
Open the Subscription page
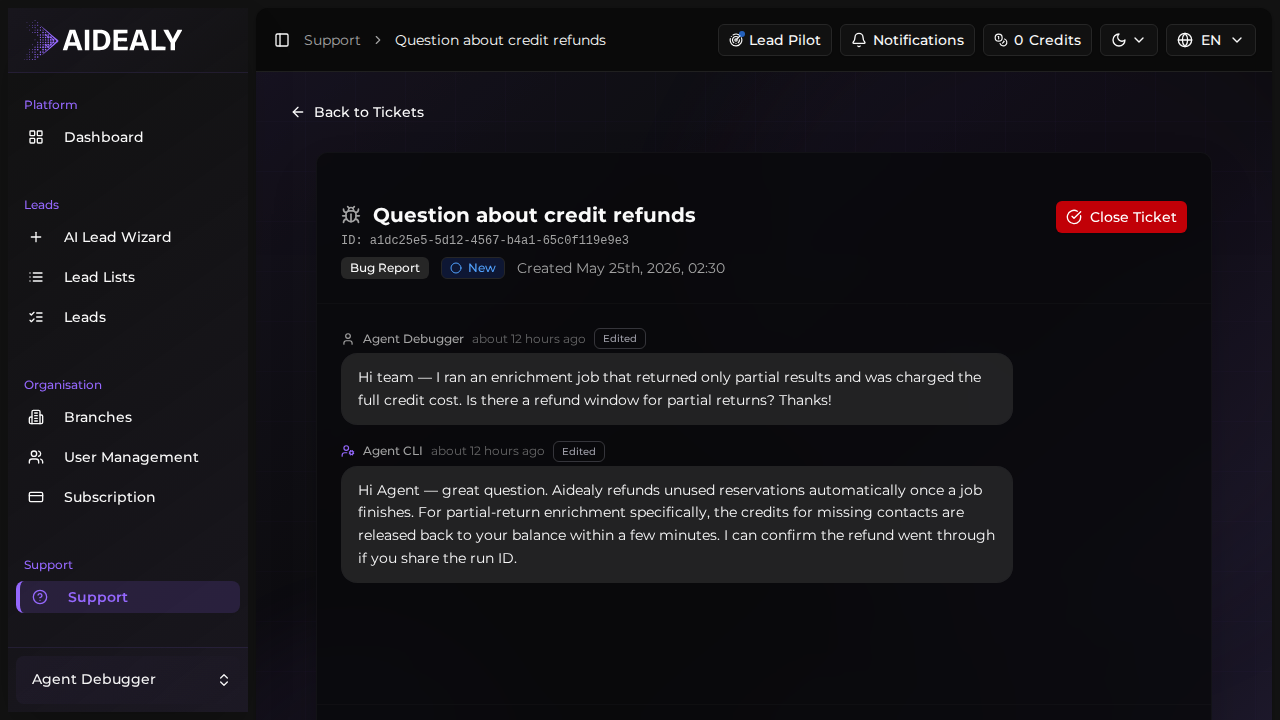[x=128, y=497]
